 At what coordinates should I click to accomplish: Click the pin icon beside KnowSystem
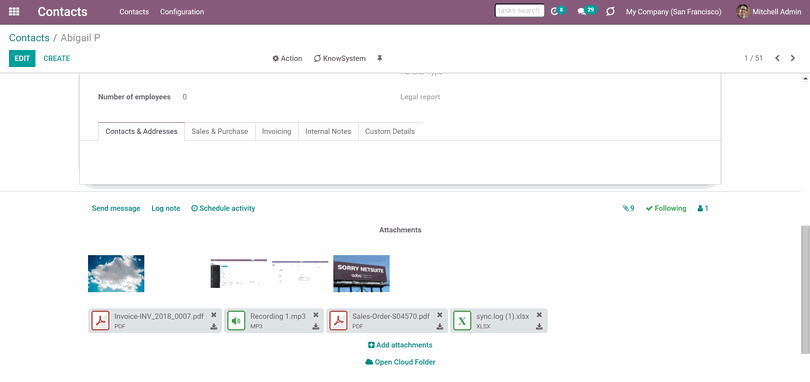coord(379,58)
